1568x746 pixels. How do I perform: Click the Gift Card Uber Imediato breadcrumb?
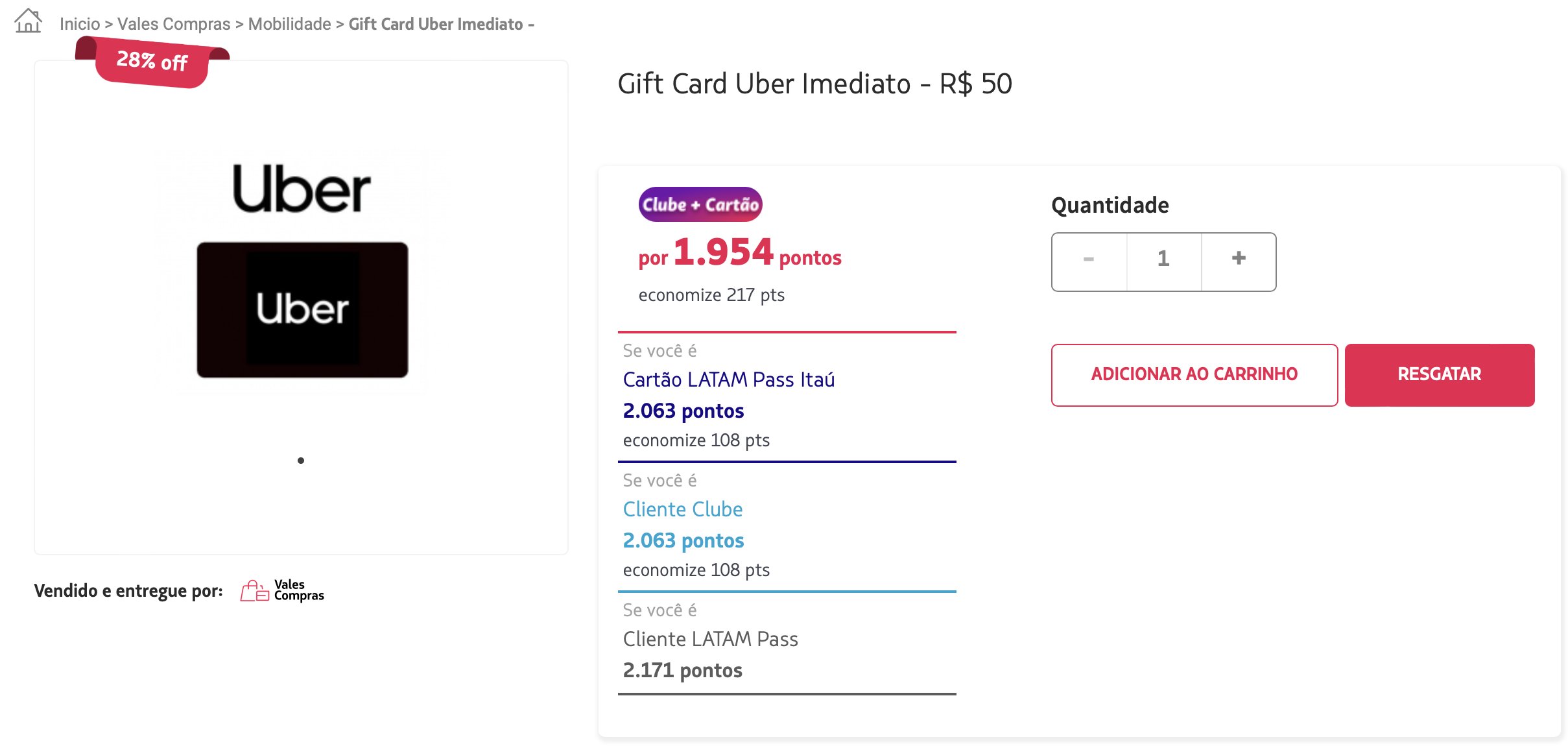441,24
